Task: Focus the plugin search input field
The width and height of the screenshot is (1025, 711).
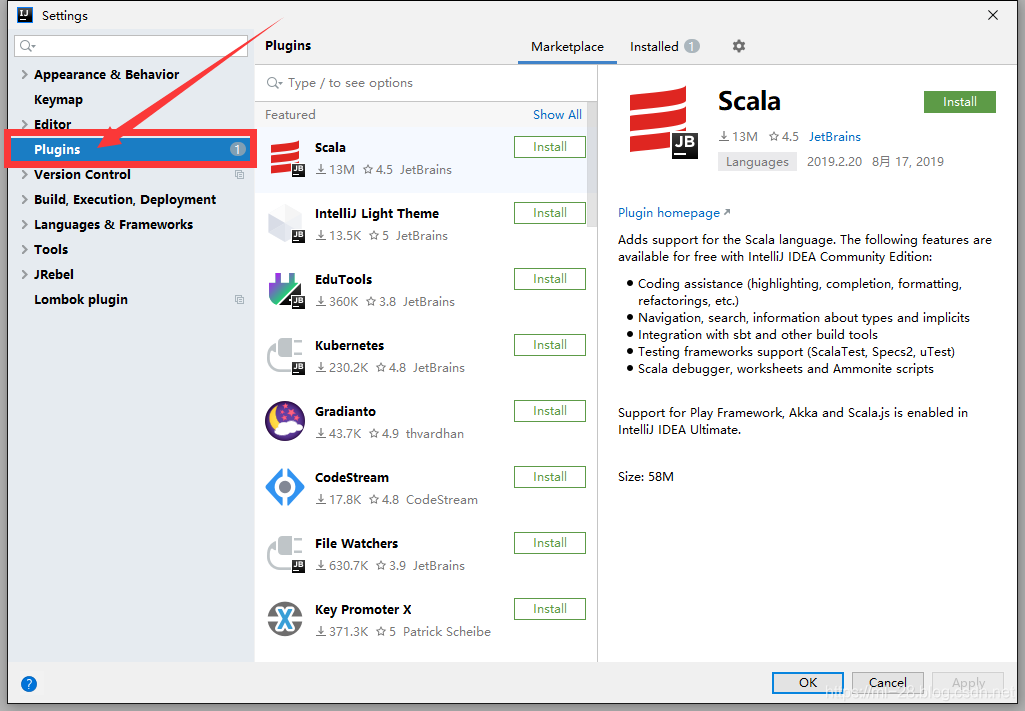Action: [426, 83]
